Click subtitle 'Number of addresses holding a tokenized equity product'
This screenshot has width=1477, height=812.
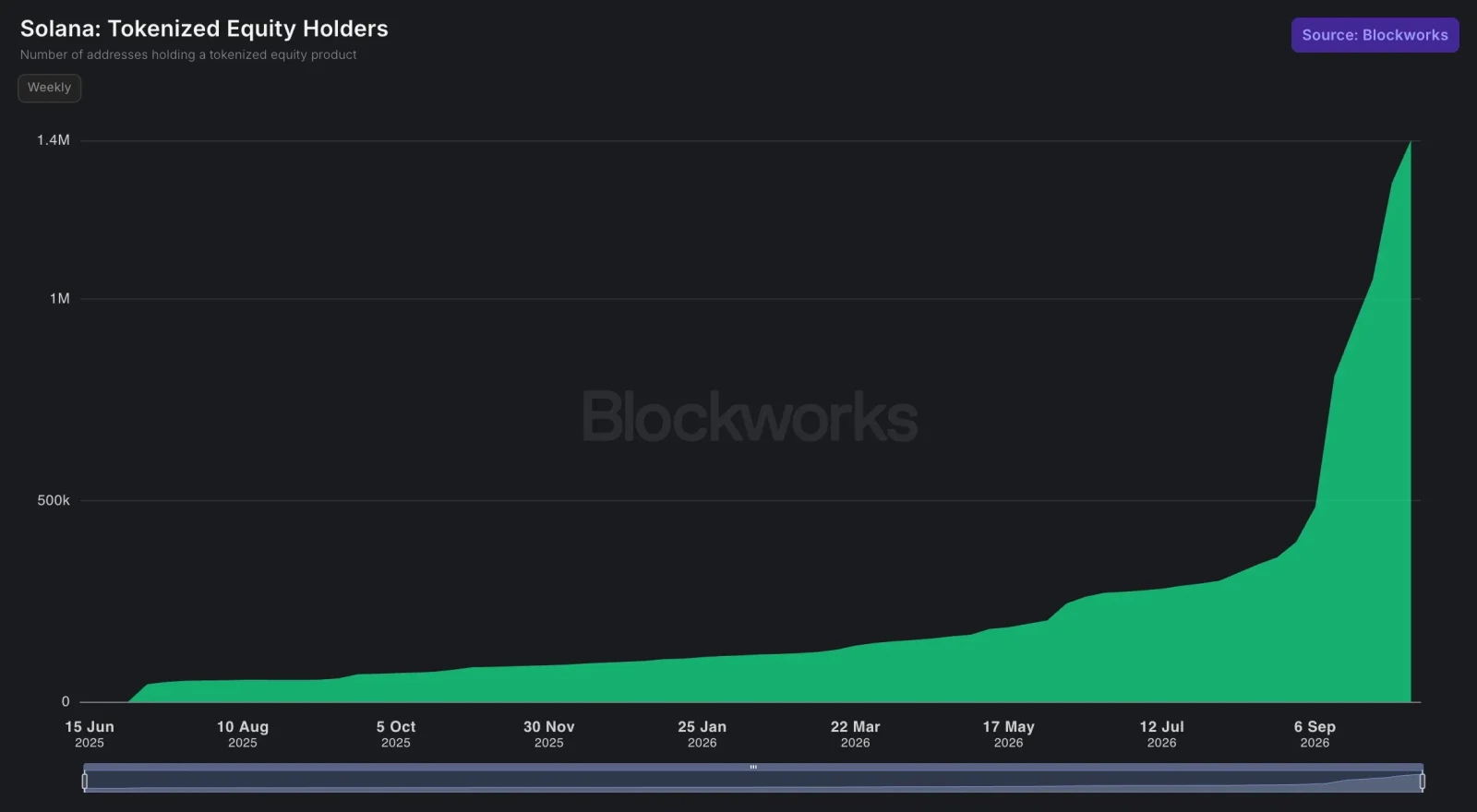pyautogui.click(x=188, y=54)
